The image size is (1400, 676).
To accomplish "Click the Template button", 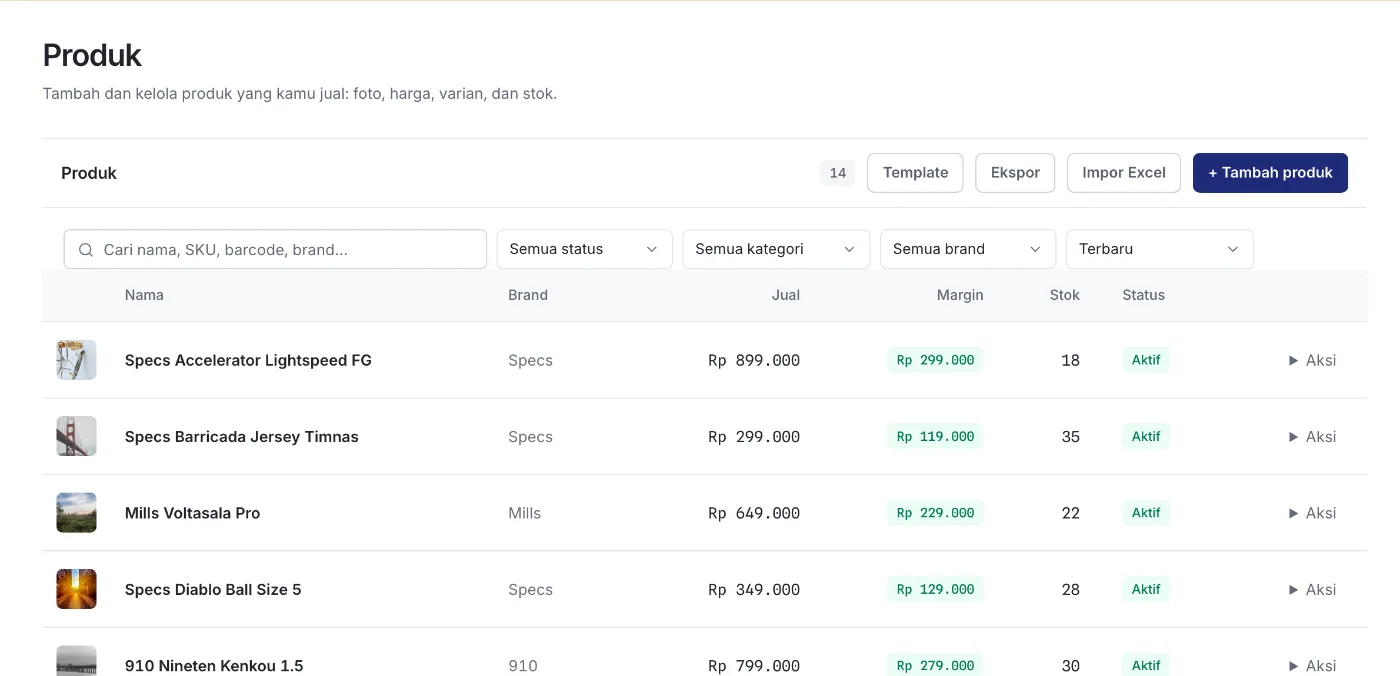I will coord(915,173).
